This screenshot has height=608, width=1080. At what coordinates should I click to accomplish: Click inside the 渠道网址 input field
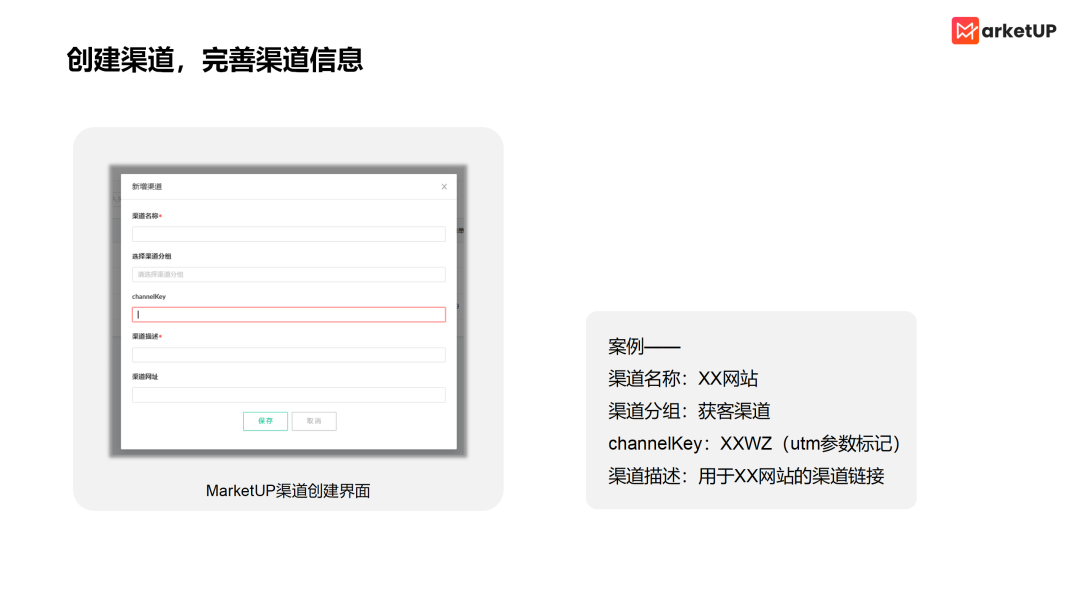288,394
